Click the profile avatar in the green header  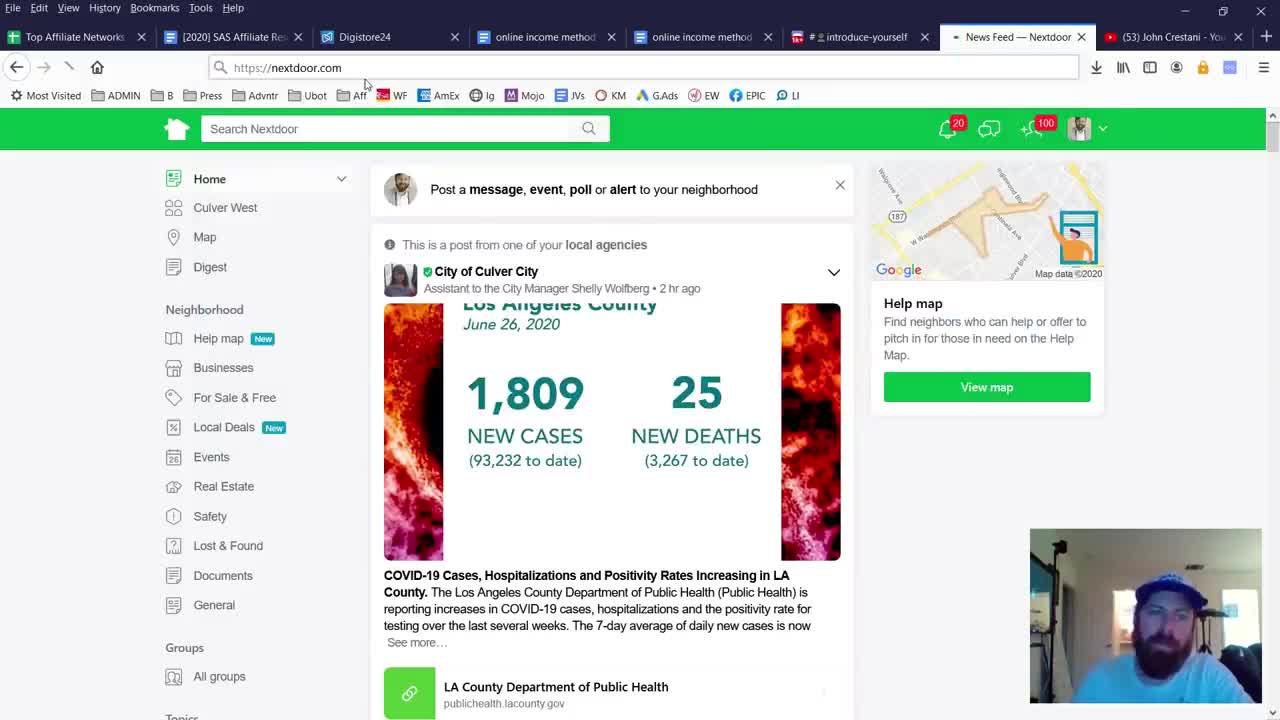[x=1079, y=129]
